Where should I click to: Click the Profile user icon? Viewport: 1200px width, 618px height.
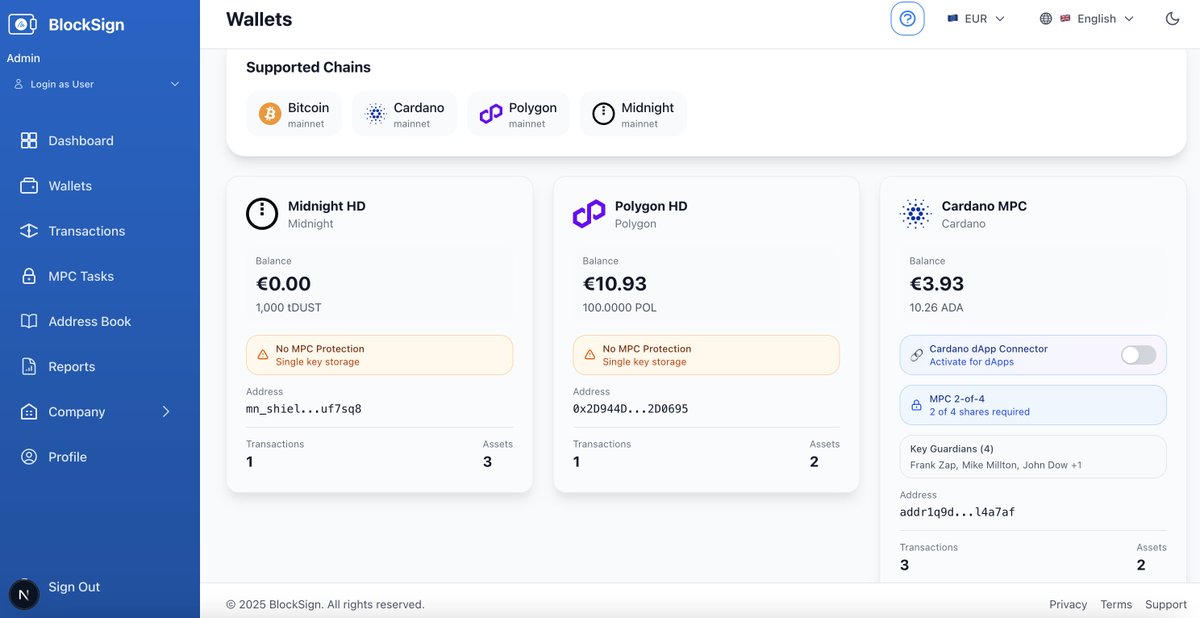(29, 457)
